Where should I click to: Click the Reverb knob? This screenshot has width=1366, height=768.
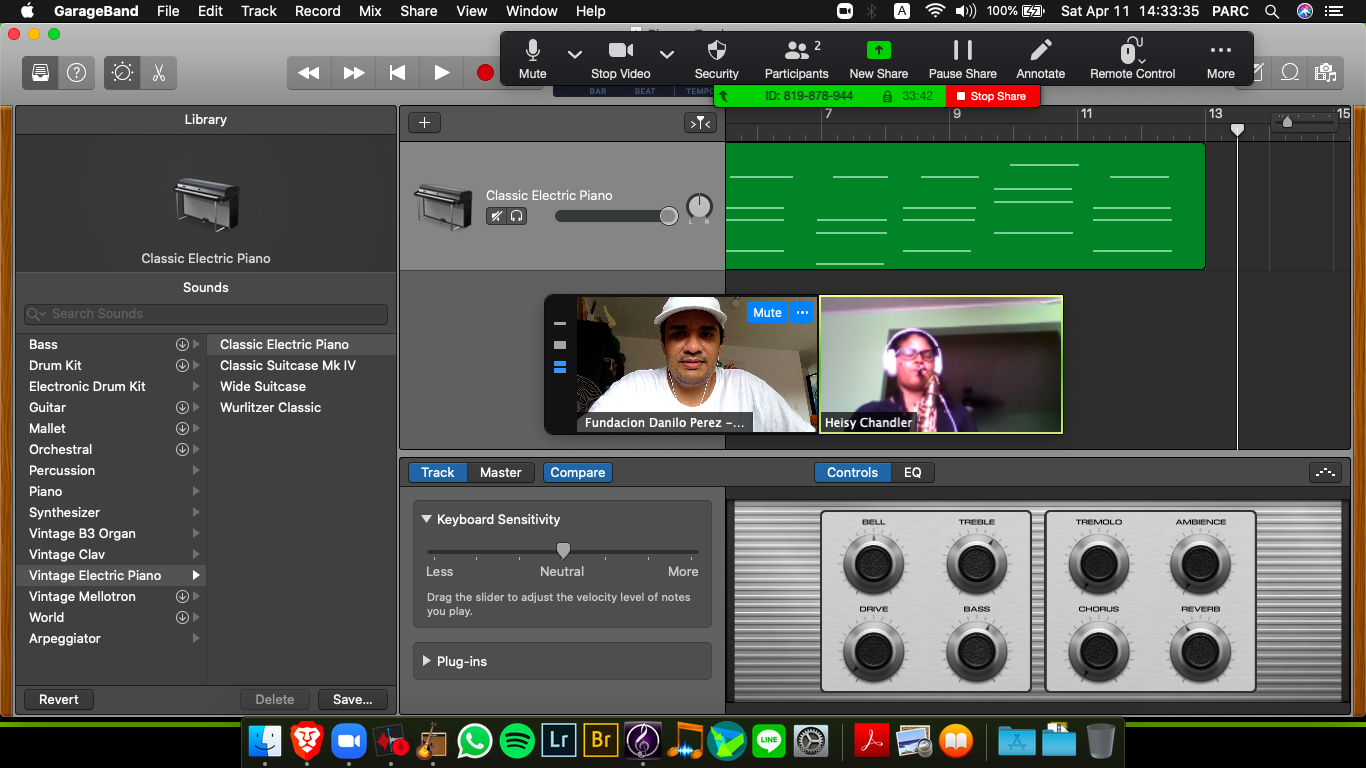(1200, 651)
